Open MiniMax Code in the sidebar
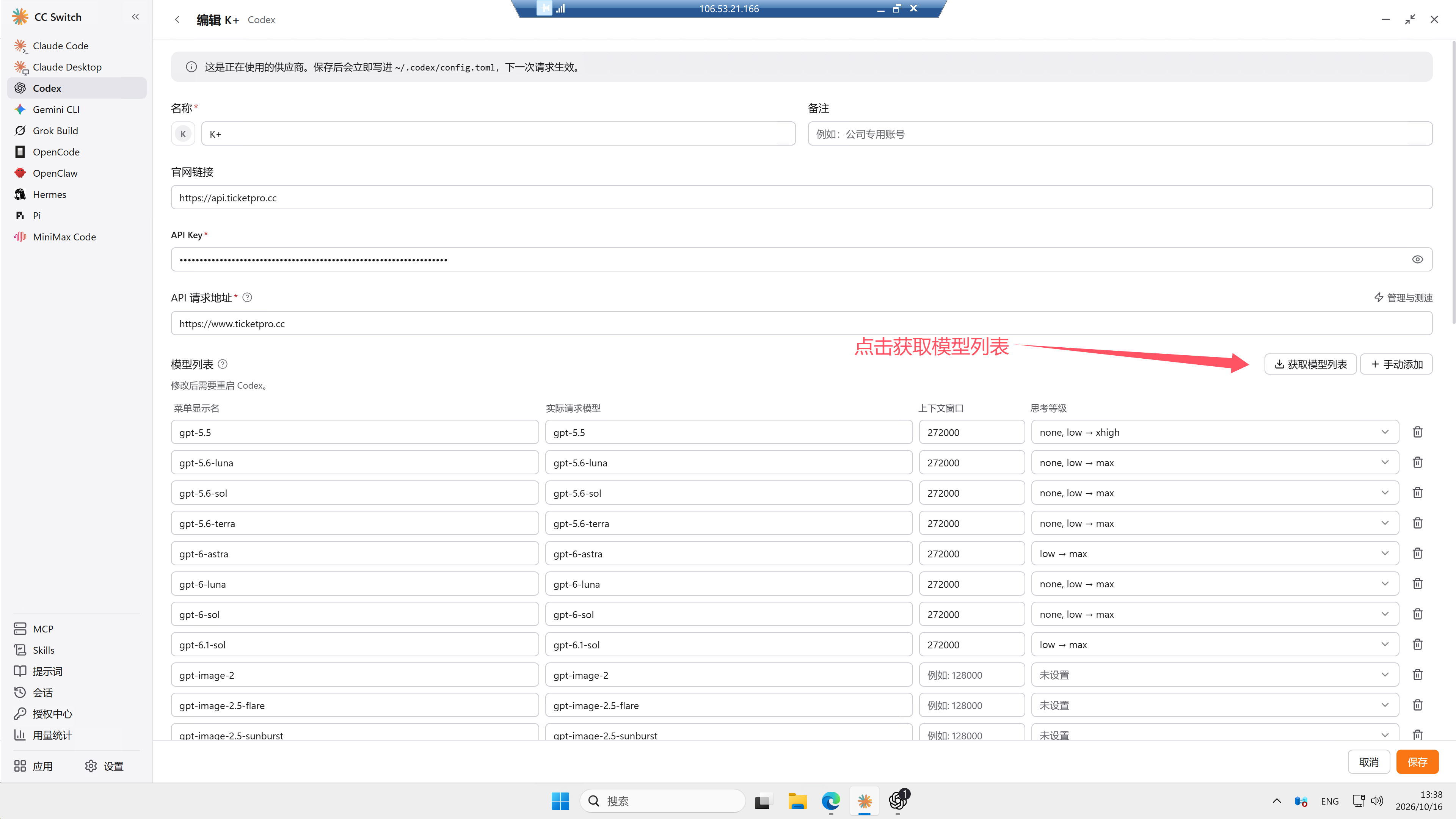Image resolution: width=1456 pixels, height=819 pixels. click(77, 237)
